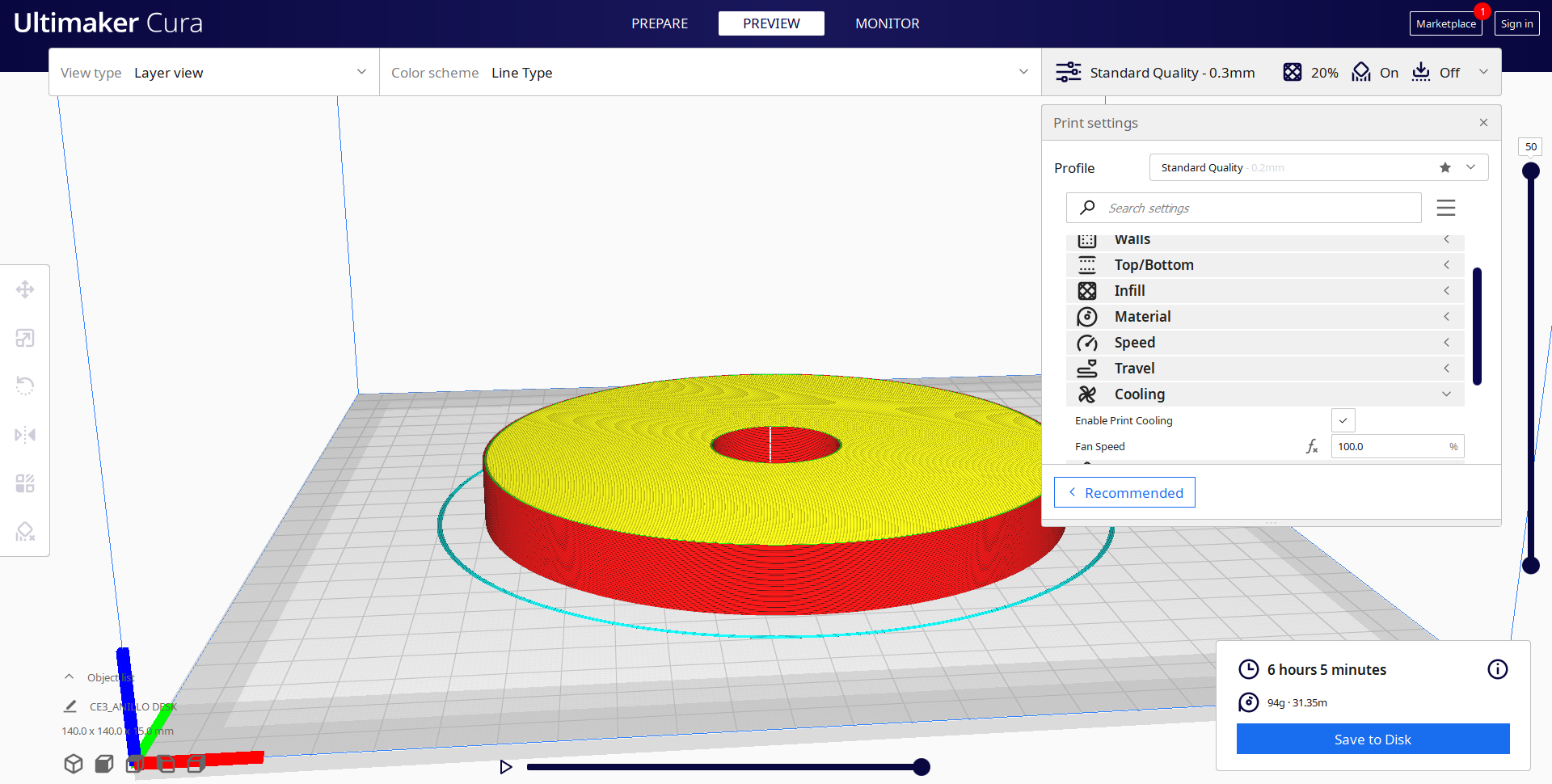Open the Per Model Settings tool
1552x784 pixels.
point(25,483)
